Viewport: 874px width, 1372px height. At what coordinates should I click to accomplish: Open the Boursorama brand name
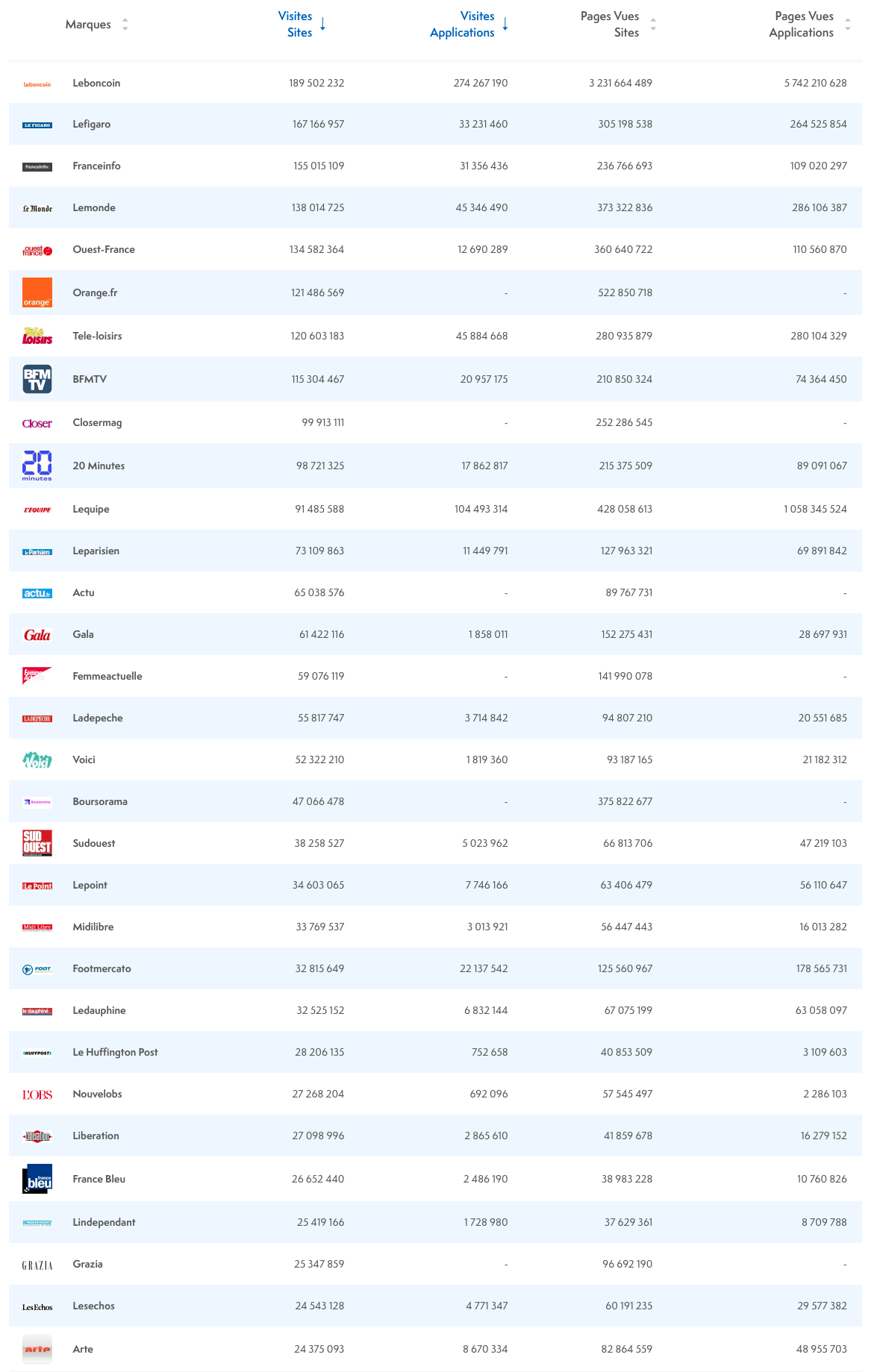tap(100, 801)
